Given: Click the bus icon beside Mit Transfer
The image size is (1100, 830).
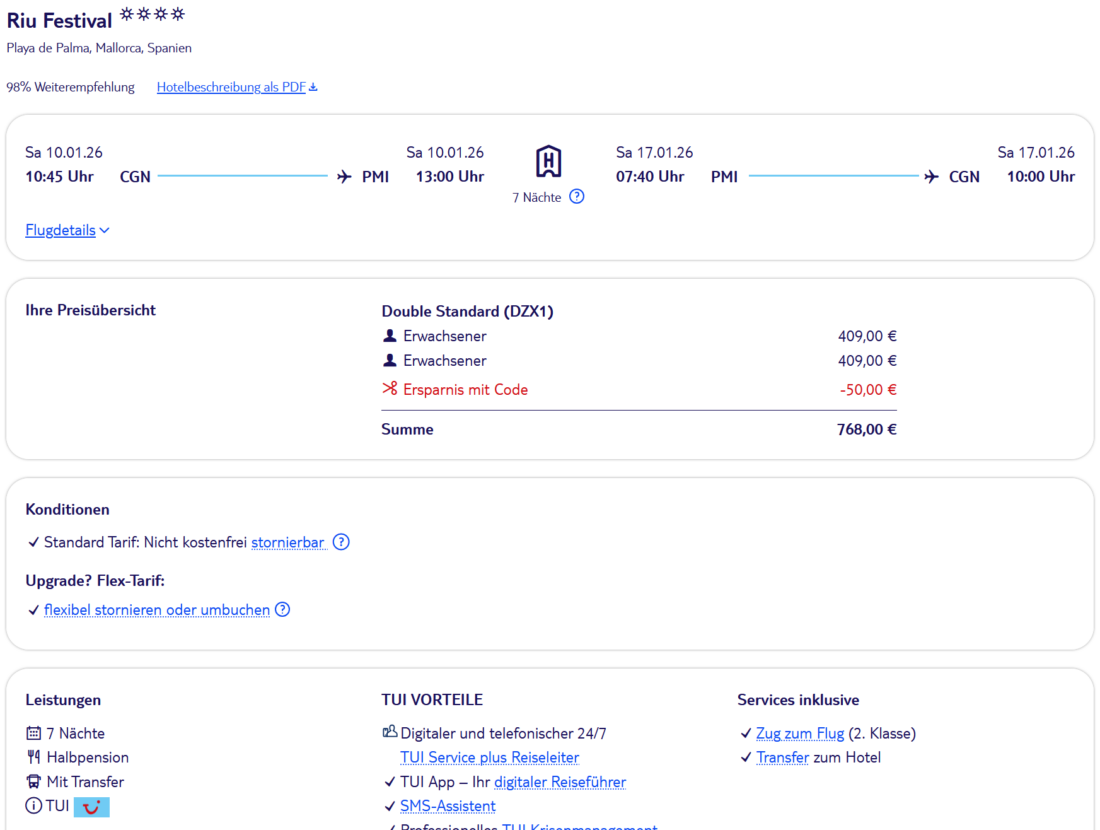Looking at the screenshot, I should pos(34,782).
